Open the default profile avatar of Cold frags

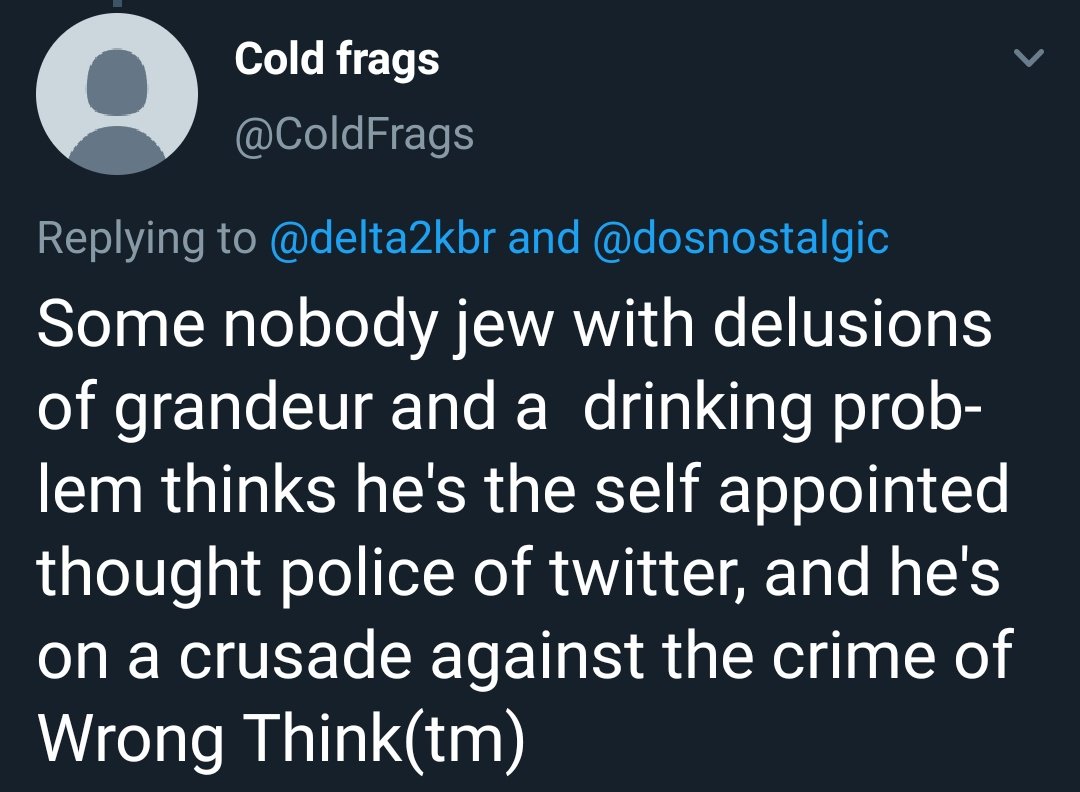(117, 94)
